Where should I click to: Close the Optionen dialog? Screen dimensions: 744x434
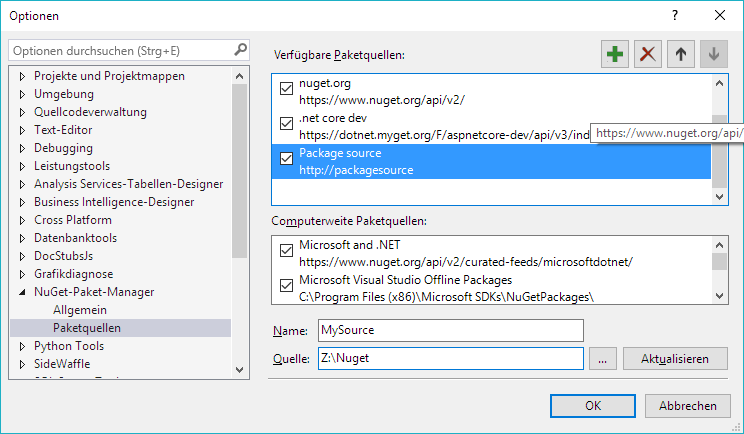tap(720, 15)
